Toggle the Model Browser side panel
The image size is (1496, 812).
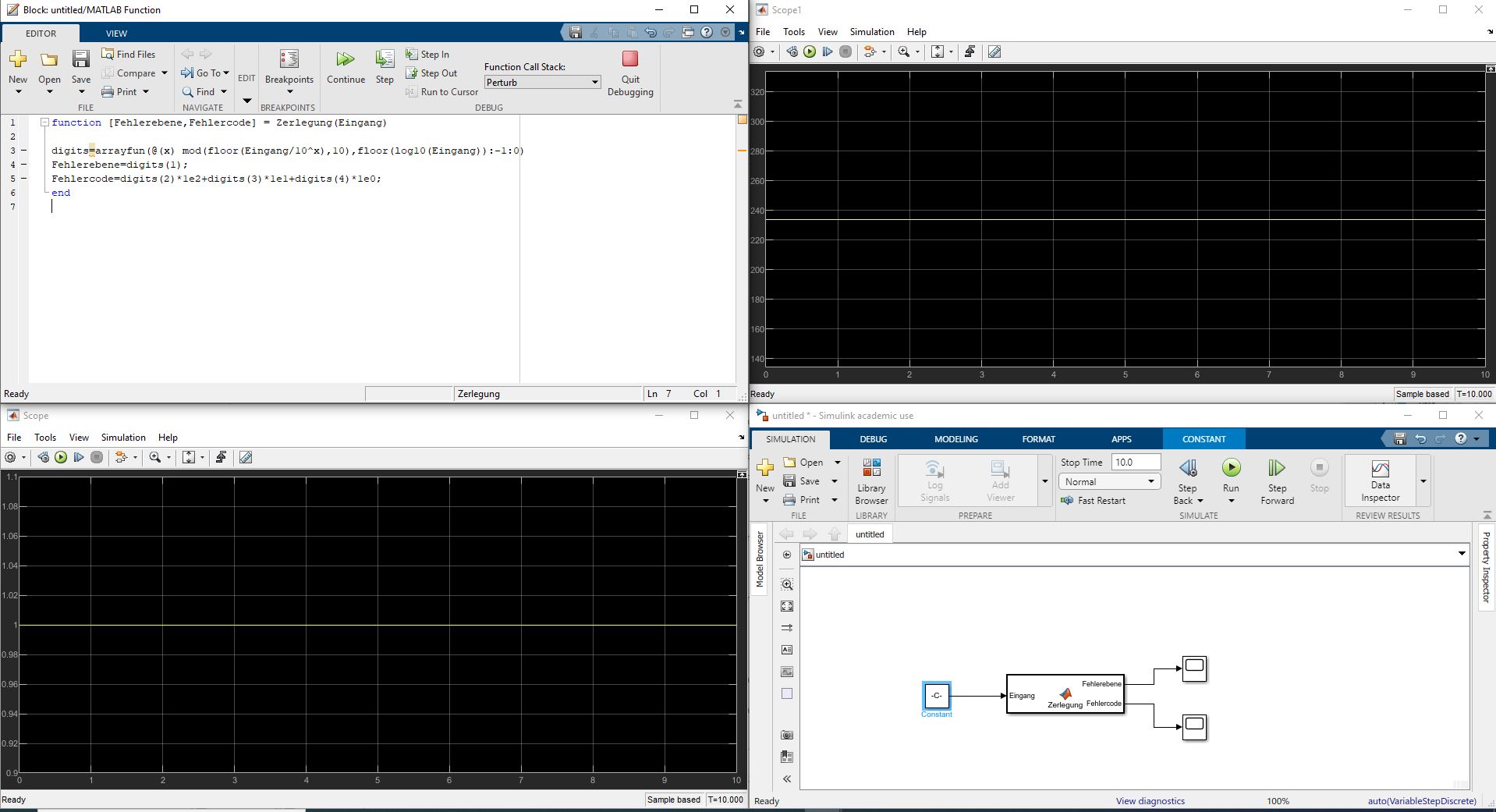(x=760, y=559)
